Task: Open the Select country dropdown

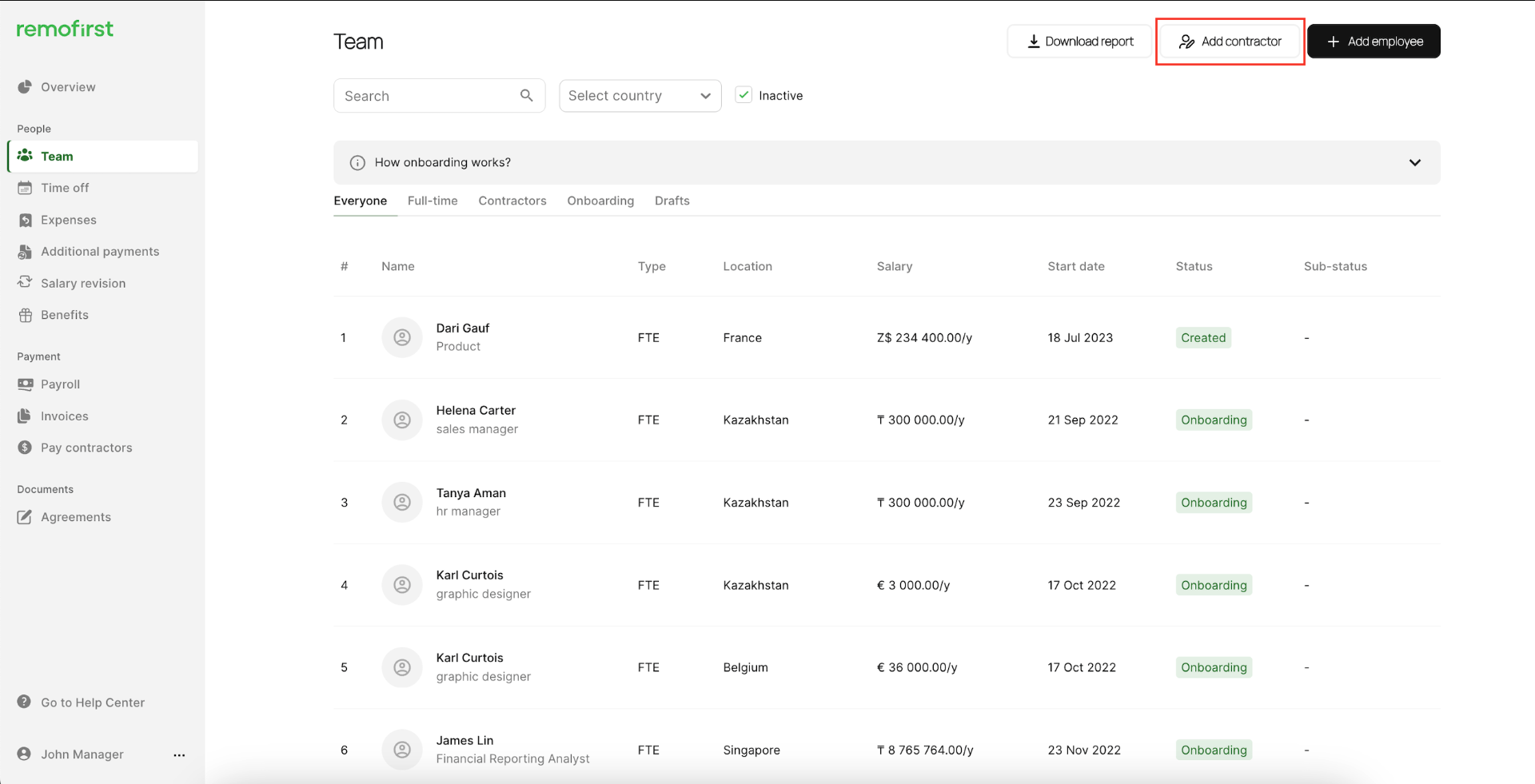Action: click(640, 96)
